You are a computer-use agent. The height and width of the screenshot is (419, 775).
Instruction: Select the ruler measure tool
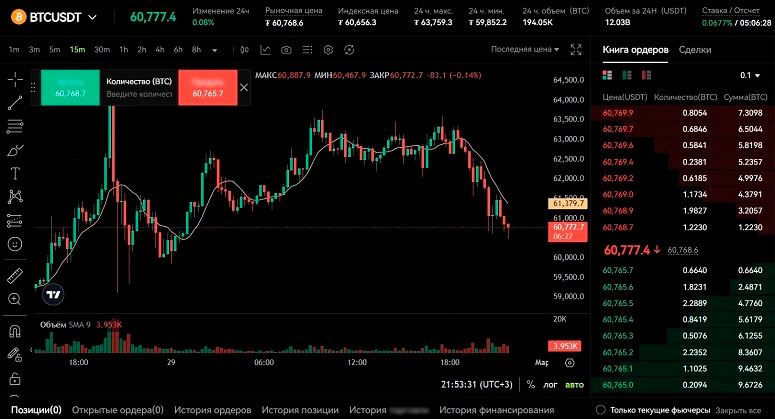coord(15,275)
